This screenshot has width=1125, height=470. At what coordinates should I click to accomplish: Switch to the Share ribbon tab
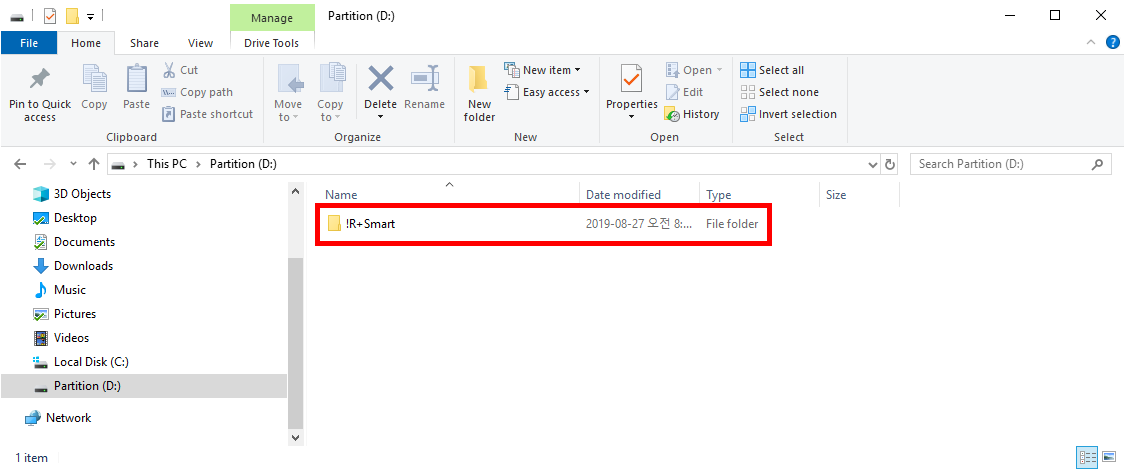[144, 43]
